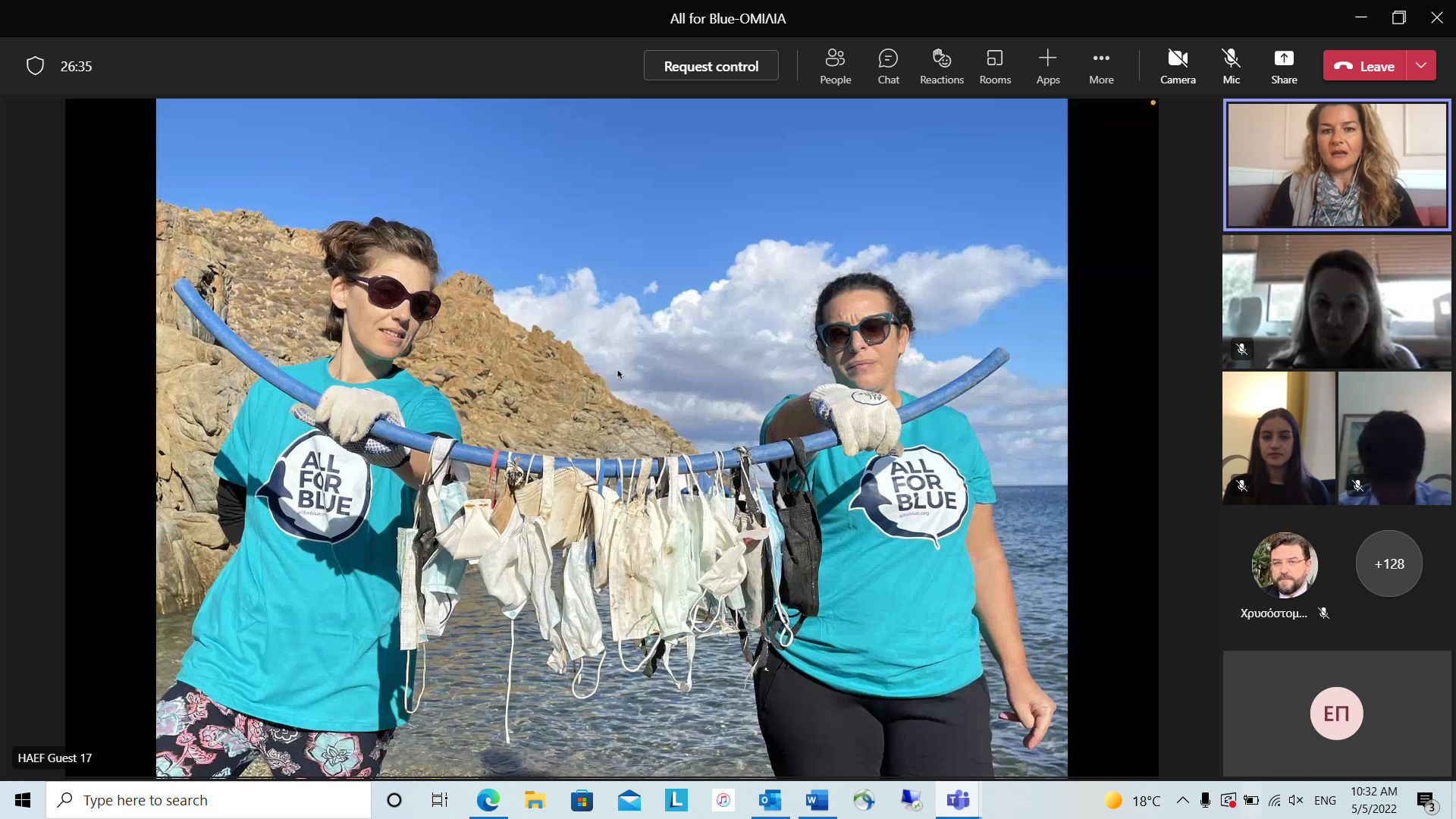The image size is (1456, 819).
Task: Open File Explorer from the taskbar
Action: click(x=535, y=800)
